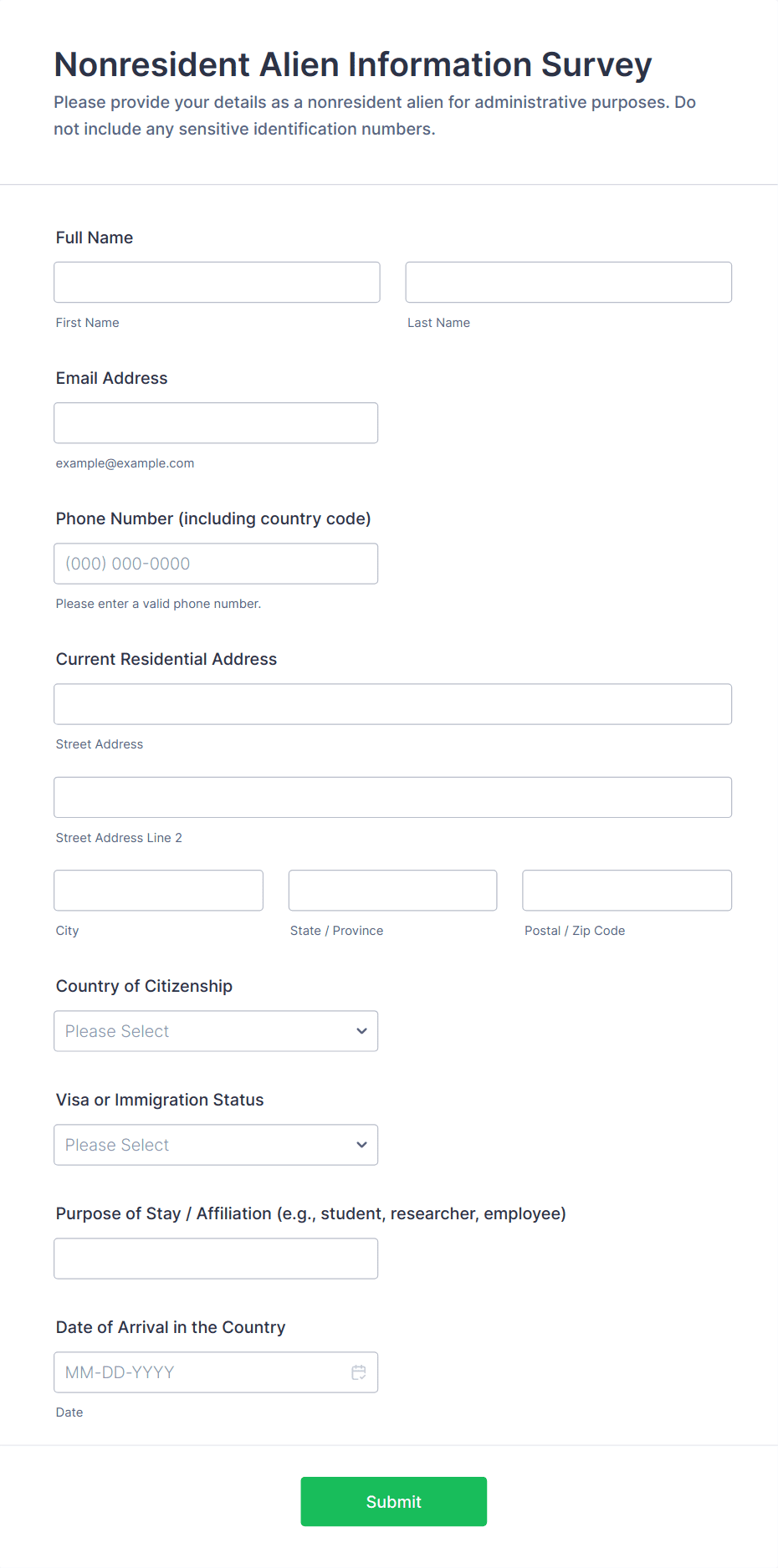Click the chevron arrow in Visa Status select
The height and width of the screenshot is (1568, 778).
361,1145
